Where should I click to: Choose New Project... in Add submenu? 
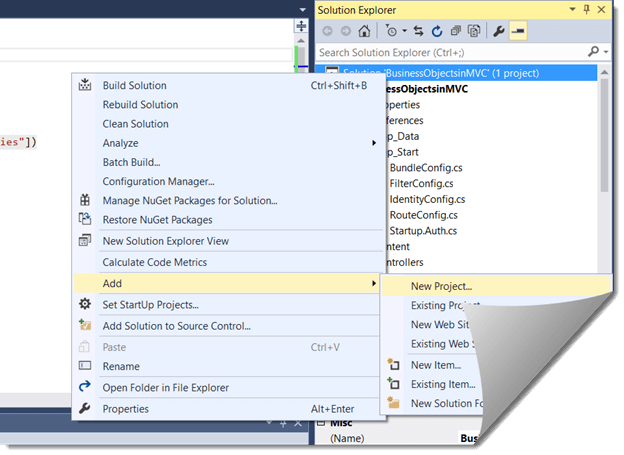tap(497, 286)
